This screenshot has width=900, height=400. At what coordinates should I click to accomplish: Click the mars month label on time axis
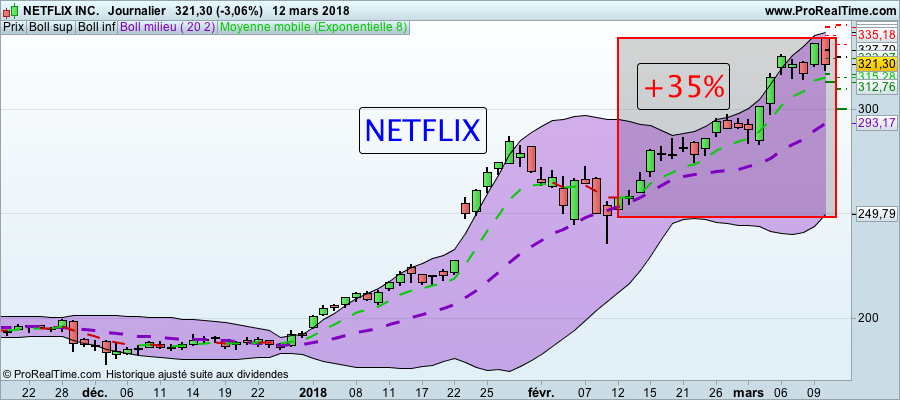[747, 393]
